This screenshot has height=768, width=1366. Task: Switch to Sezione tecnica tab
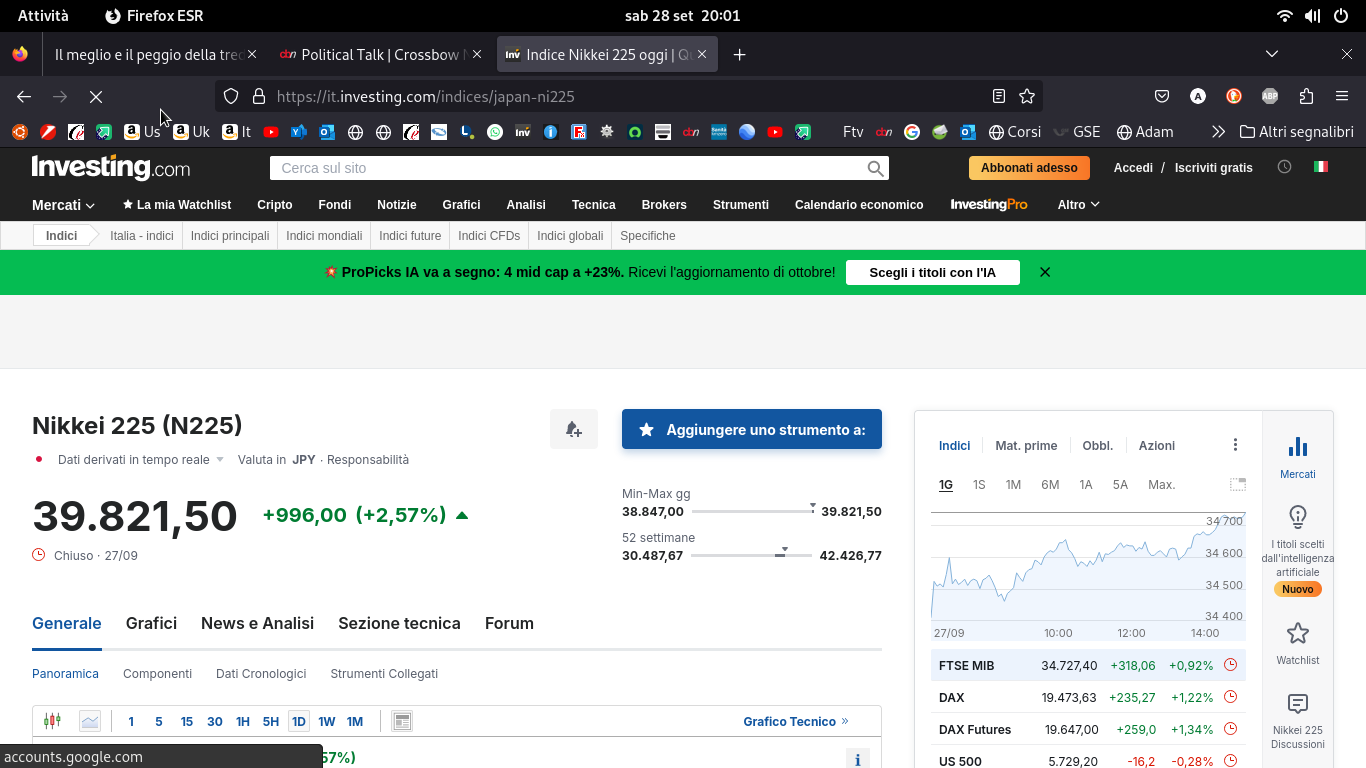point(399,623)
